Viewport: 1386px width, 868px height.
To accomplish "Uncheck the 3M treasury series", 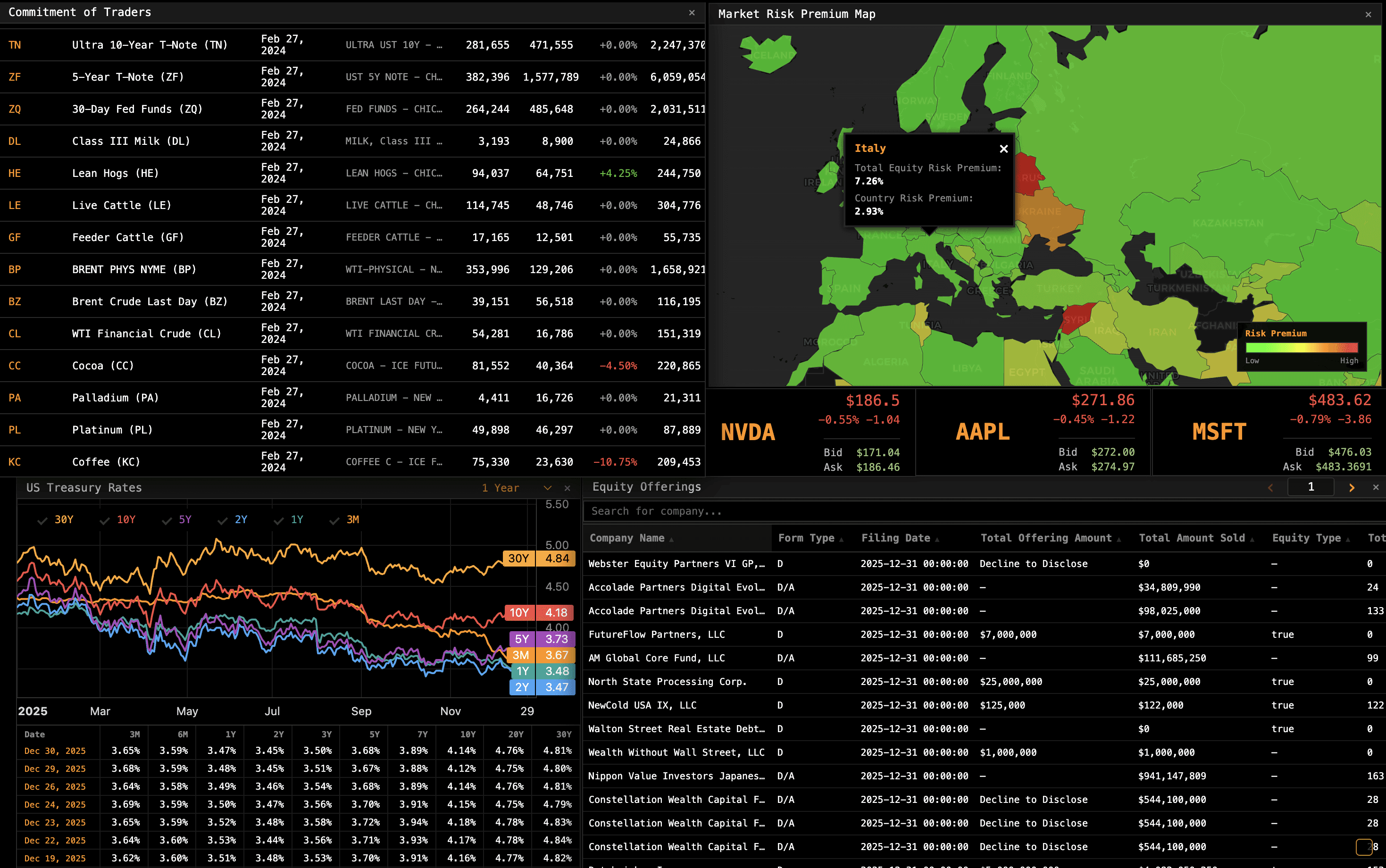I will coord(334,520).
